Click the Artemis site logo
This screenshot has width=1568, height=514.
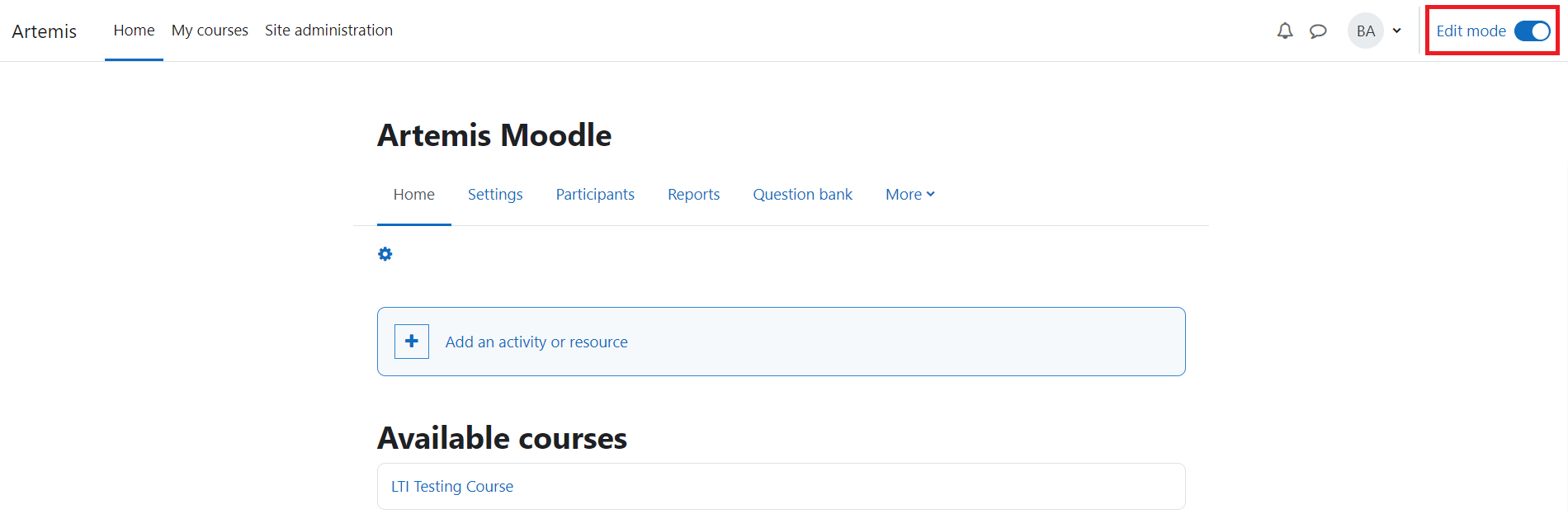click(44, 31)
